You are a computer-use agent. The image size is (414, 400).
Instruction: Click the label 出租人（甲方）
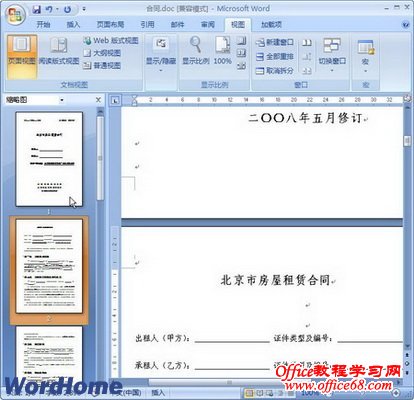(x=162, y=338)
